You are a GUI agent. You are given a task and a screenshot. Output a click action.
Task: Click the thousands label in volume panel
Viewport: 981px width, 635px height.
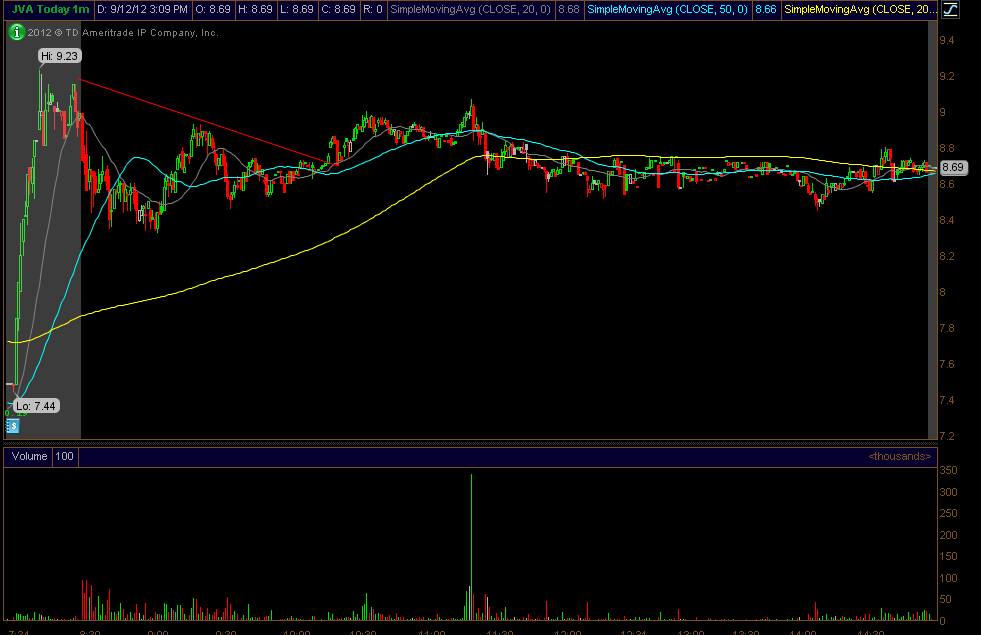tap(899, 457)
